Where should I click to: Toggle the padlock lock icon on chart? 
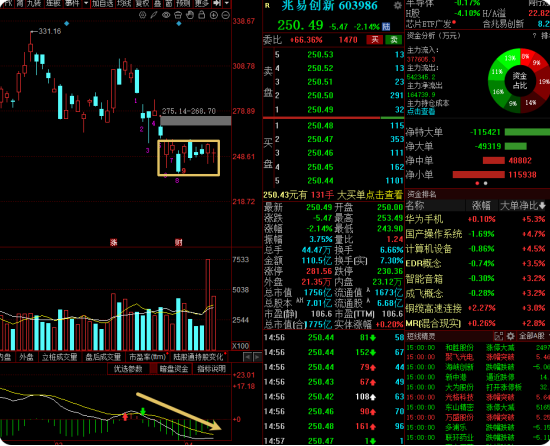coord(202,15)
